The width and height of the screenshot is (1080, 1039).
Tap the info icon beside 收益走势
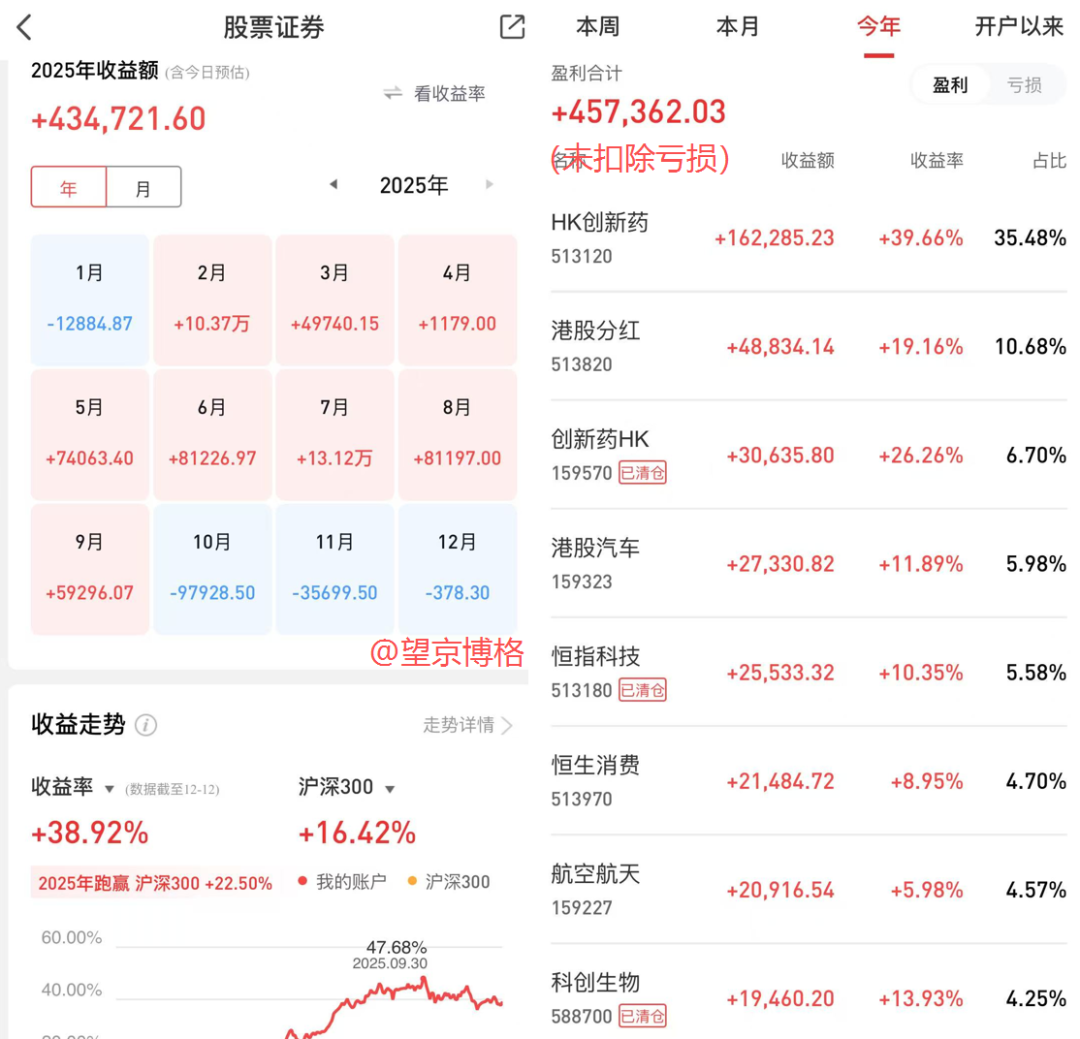[146, 726]
